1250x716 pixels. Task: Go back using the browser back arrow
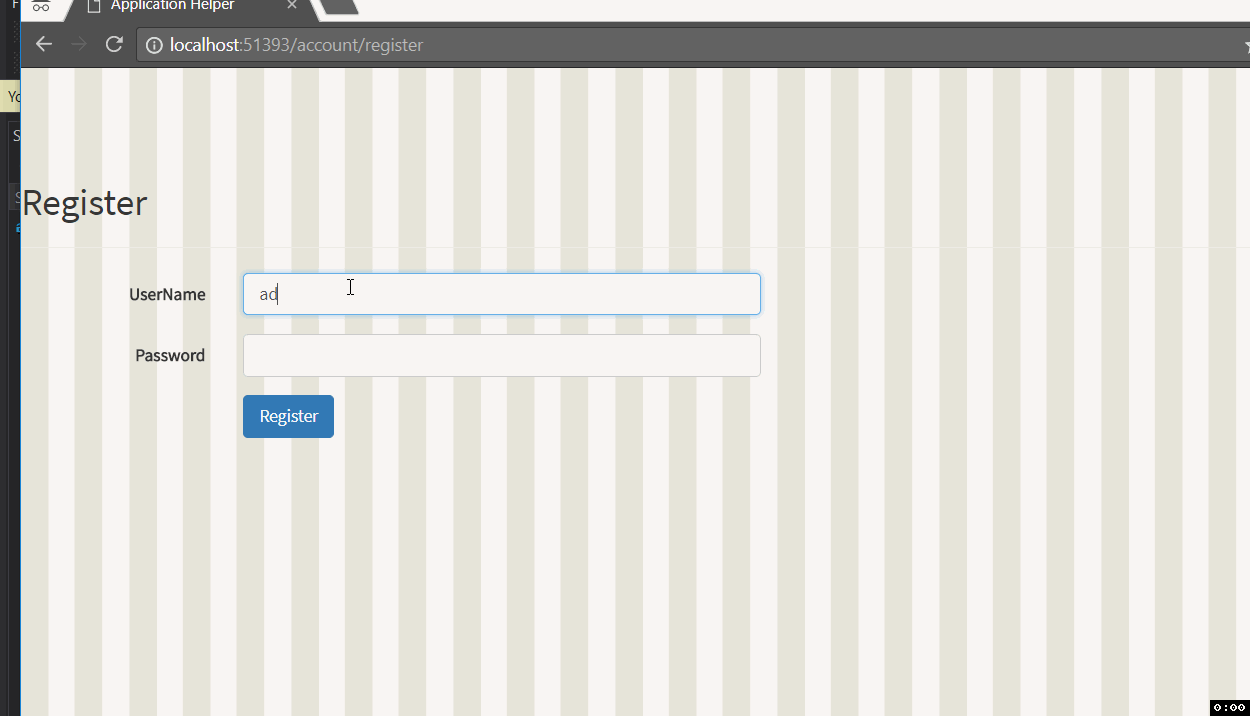(43, 44)
